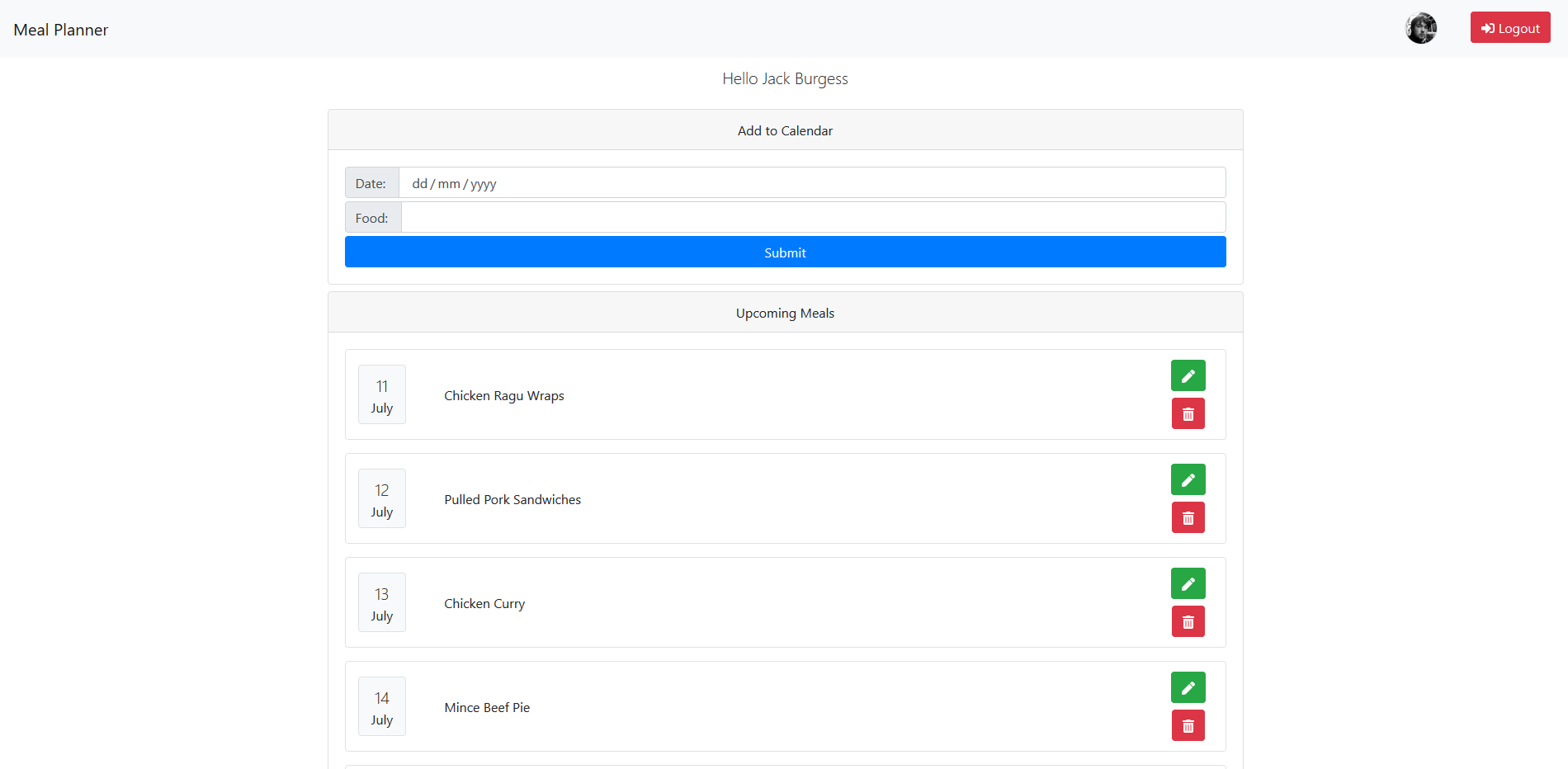1568x769 pixels.
Task: Remove the Chicken Curry meal
Action: click(1188, 621)
